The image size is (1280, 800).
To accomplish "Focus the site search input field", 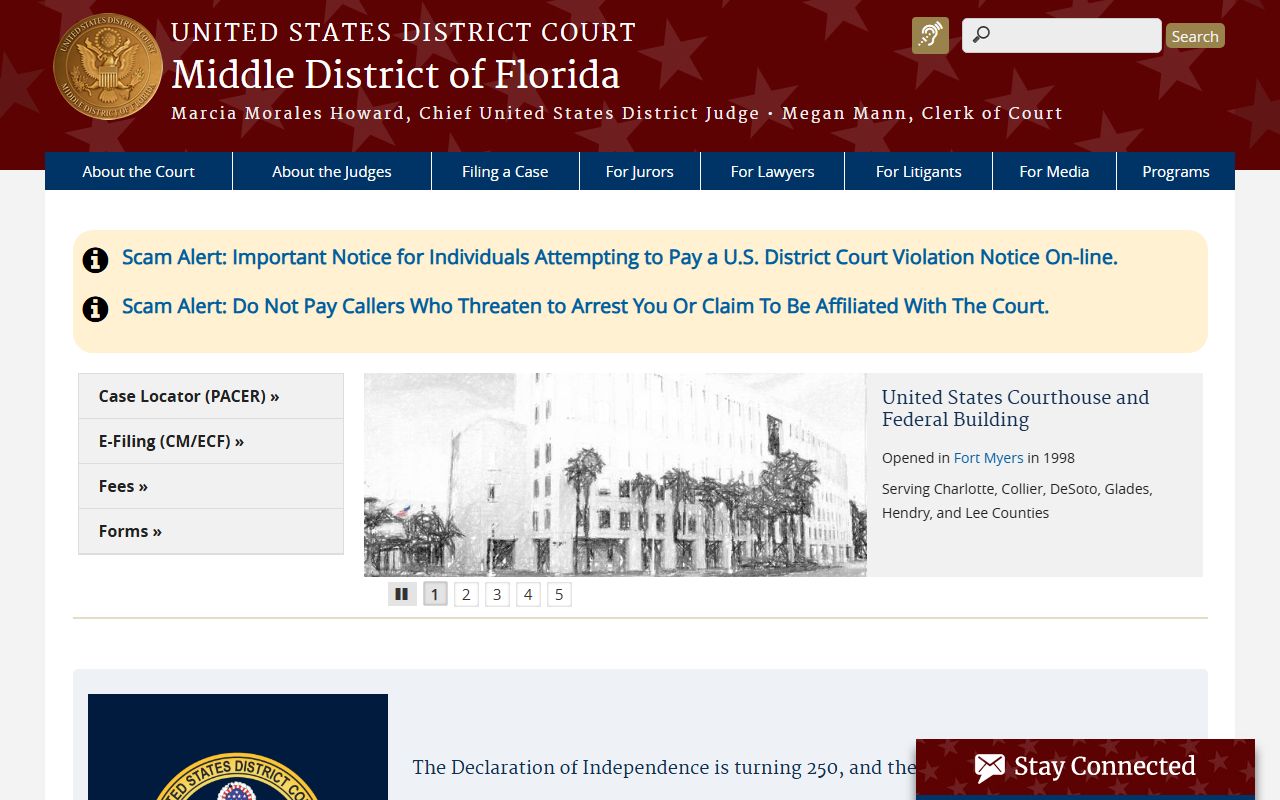I will [1062, 36].
